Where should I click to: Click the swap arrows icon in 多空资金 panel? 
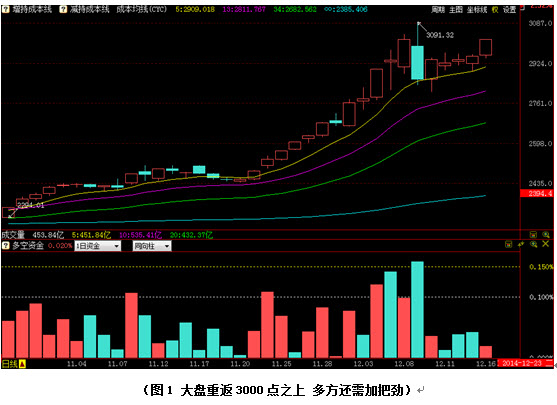coord(521,244)
